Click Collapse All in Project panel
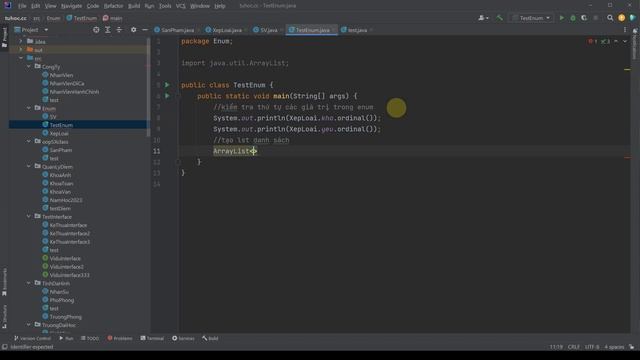 [119, 30]
